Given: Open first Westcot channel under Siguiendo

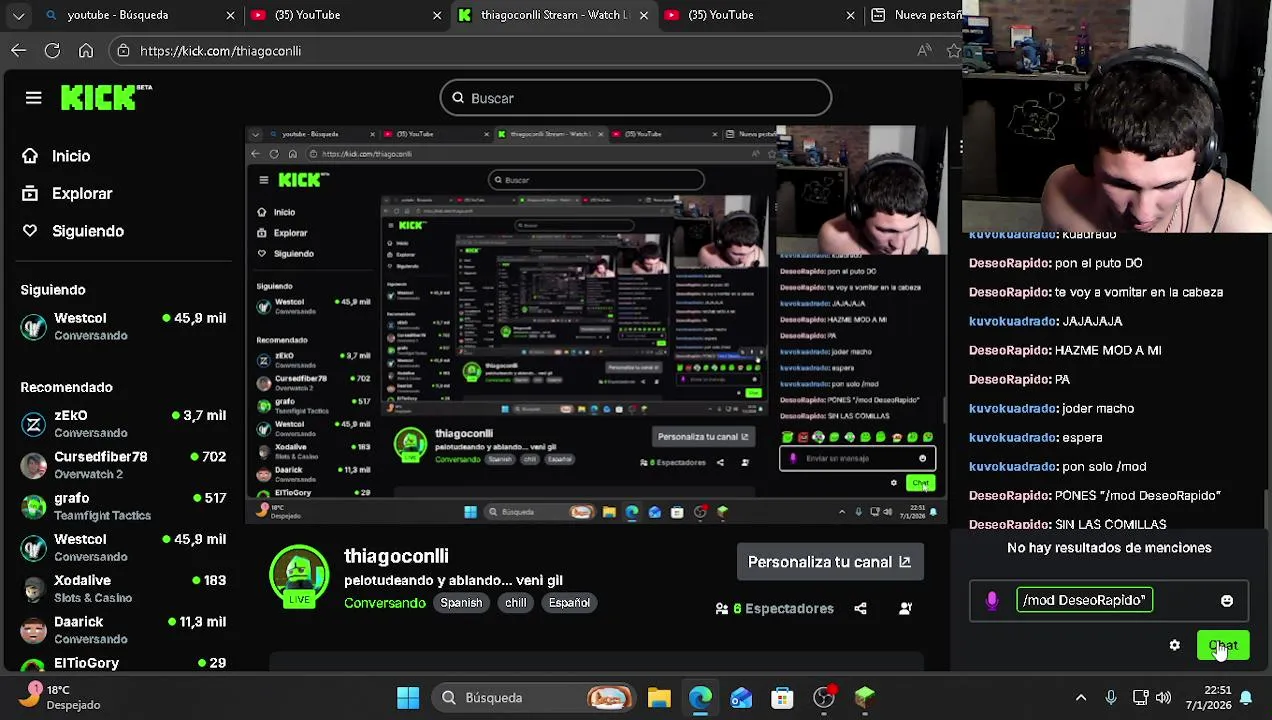Looking at the screenshot, I should (x=124, y=326).
